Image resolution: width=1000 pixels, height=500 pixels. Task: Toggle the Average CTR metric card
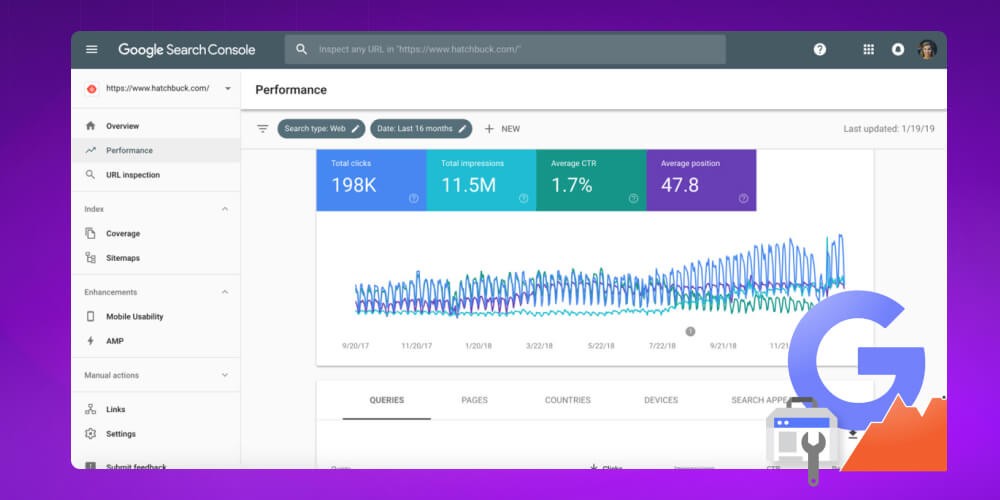(591, 180)
